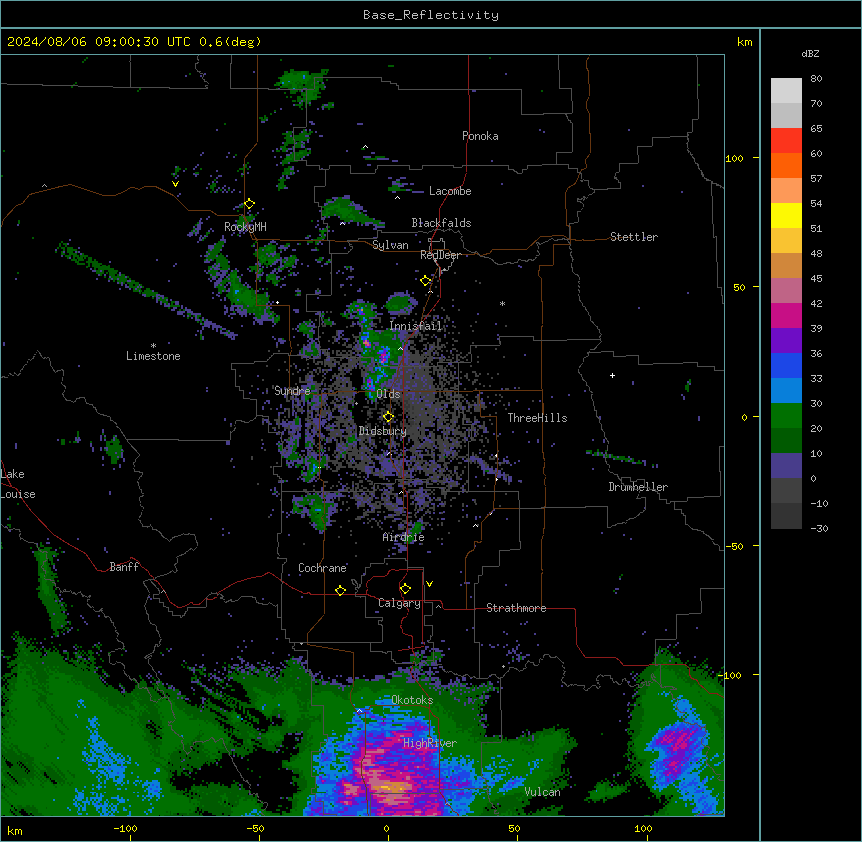The width and height of the screenshot is (862, 842).
Task: Click the yellow diamond marker above Calgary label
Action: click(405, 589)
